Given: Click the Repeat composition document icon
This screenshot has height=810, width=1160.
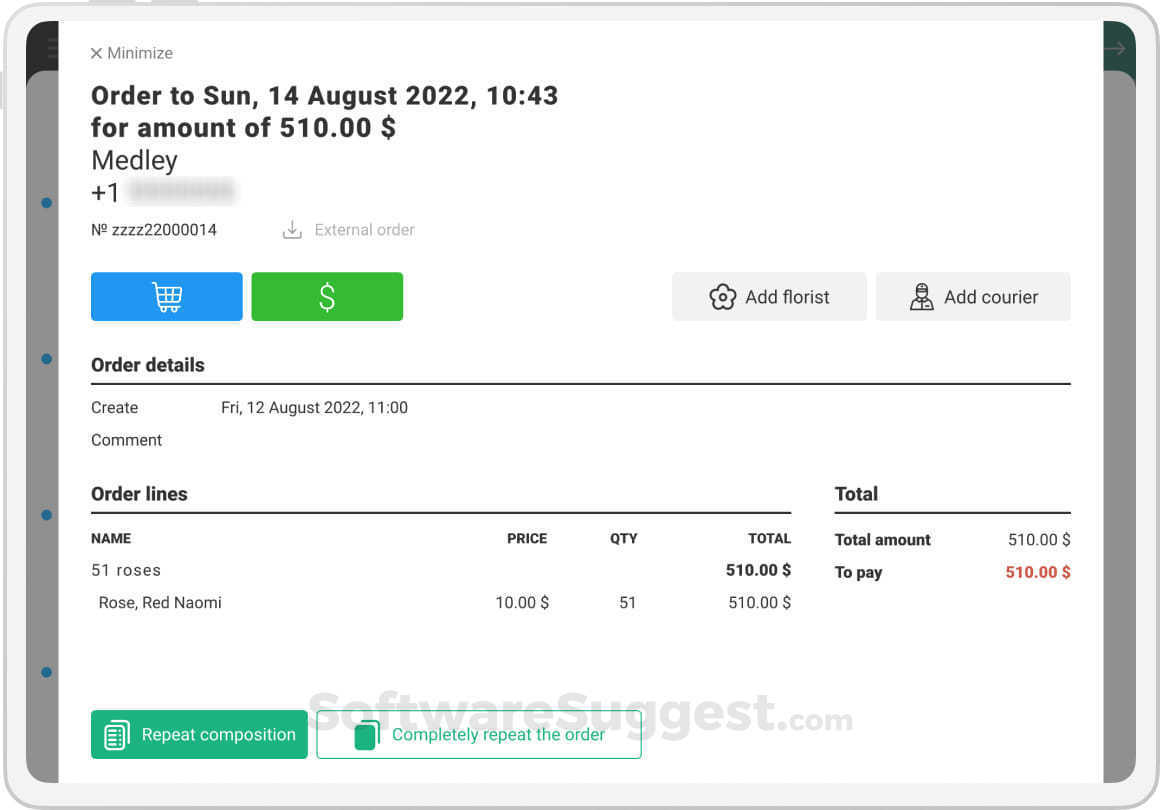Looking at the screenshot, I should coord(117,735).
